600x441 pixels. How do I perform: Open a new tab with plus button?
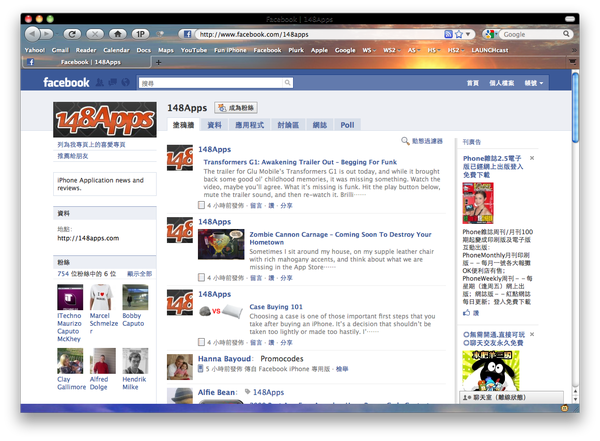[158, 62]
